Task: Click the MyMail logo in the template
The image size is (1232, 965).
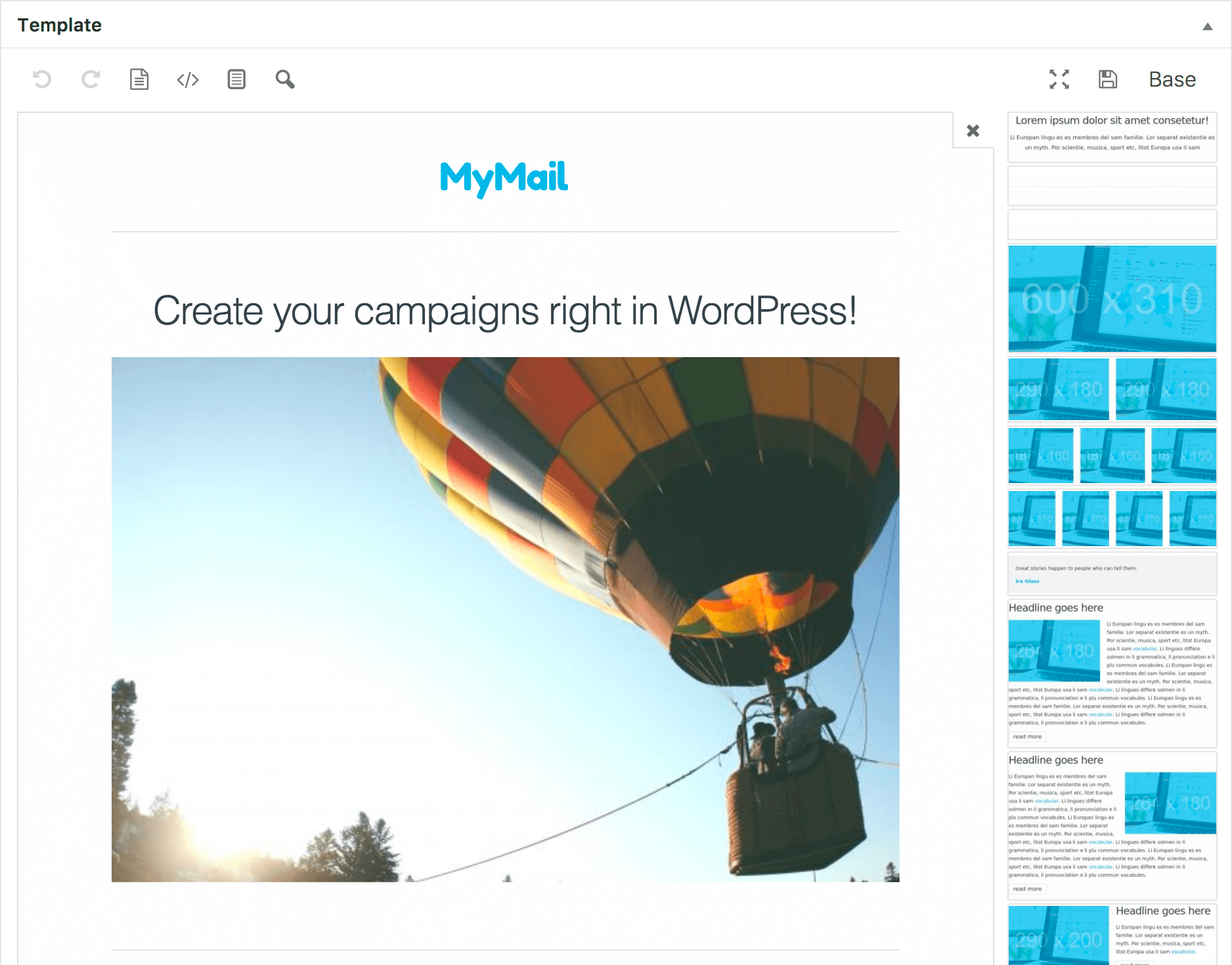Action: tap(504, 177)
